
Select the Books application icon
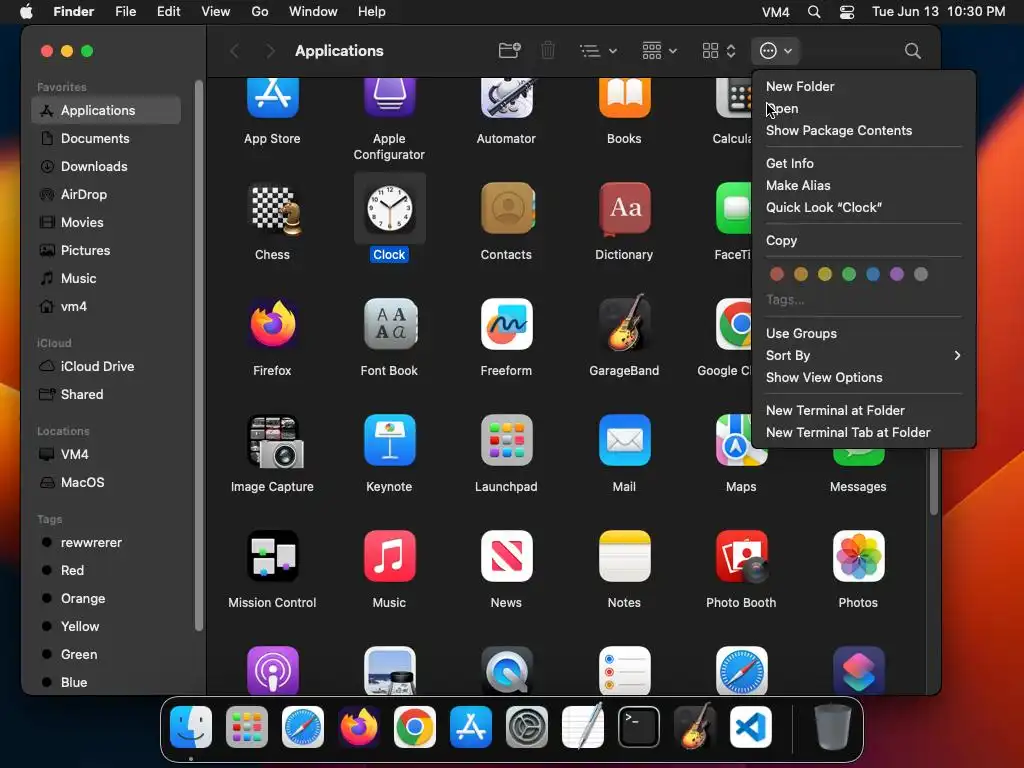(x=624, y=98)
